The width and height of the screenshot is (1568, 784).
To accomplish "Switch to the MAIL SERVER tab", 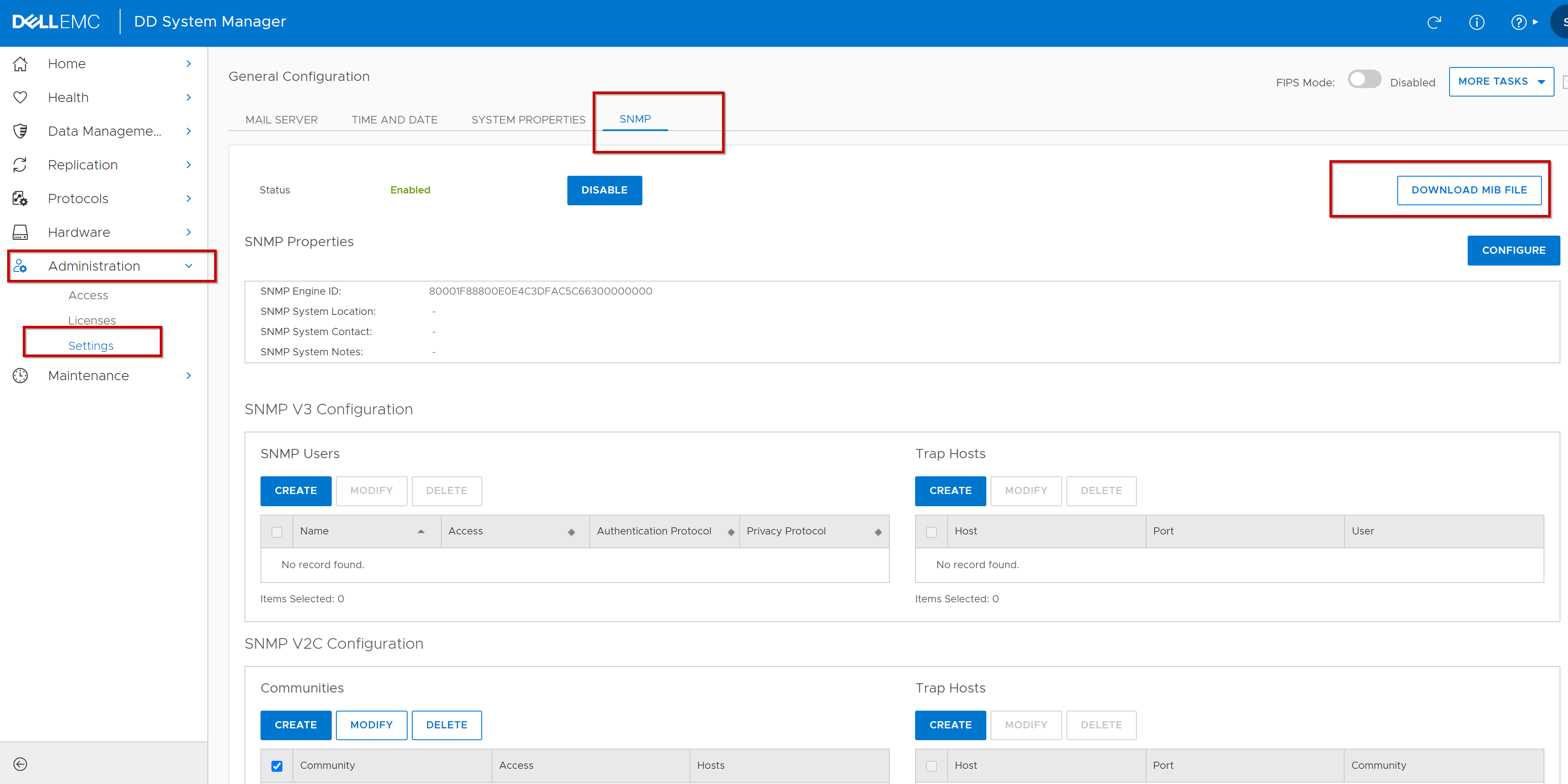I will point(281,119).
